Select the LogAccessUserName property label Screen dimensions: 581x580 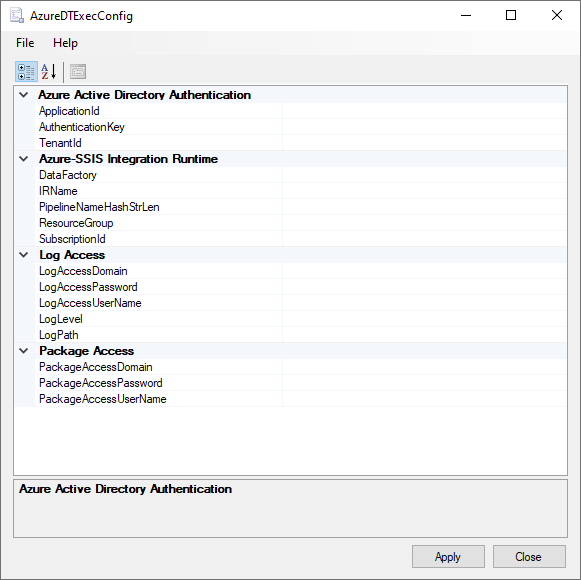click(x=90, y=303)
